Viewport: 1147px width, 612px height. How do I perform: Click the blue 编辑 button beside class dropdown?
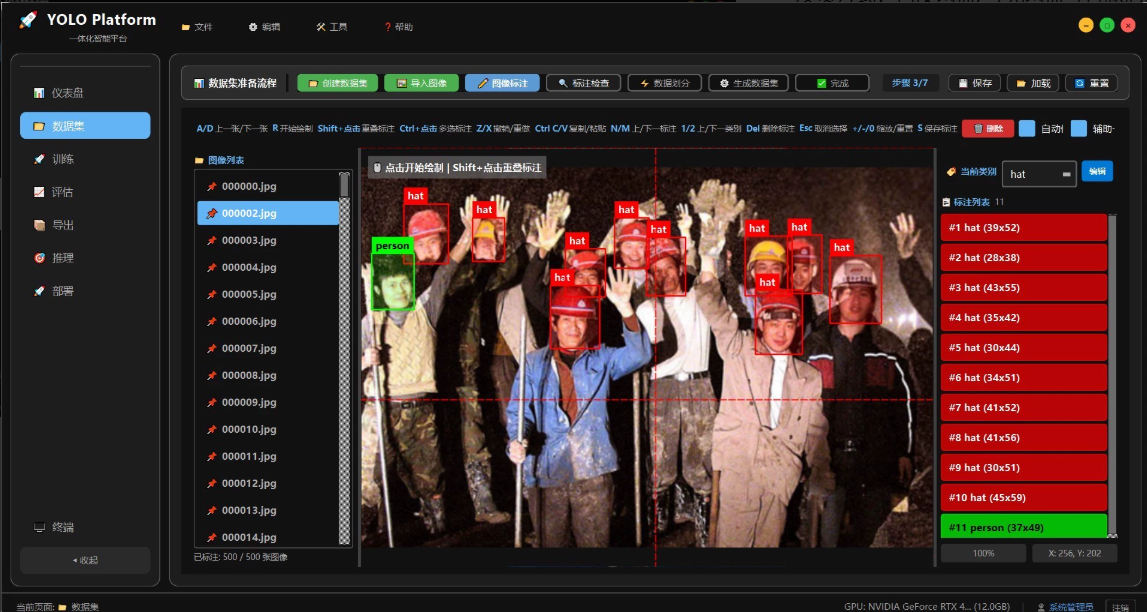click(x=1097, y=172)
